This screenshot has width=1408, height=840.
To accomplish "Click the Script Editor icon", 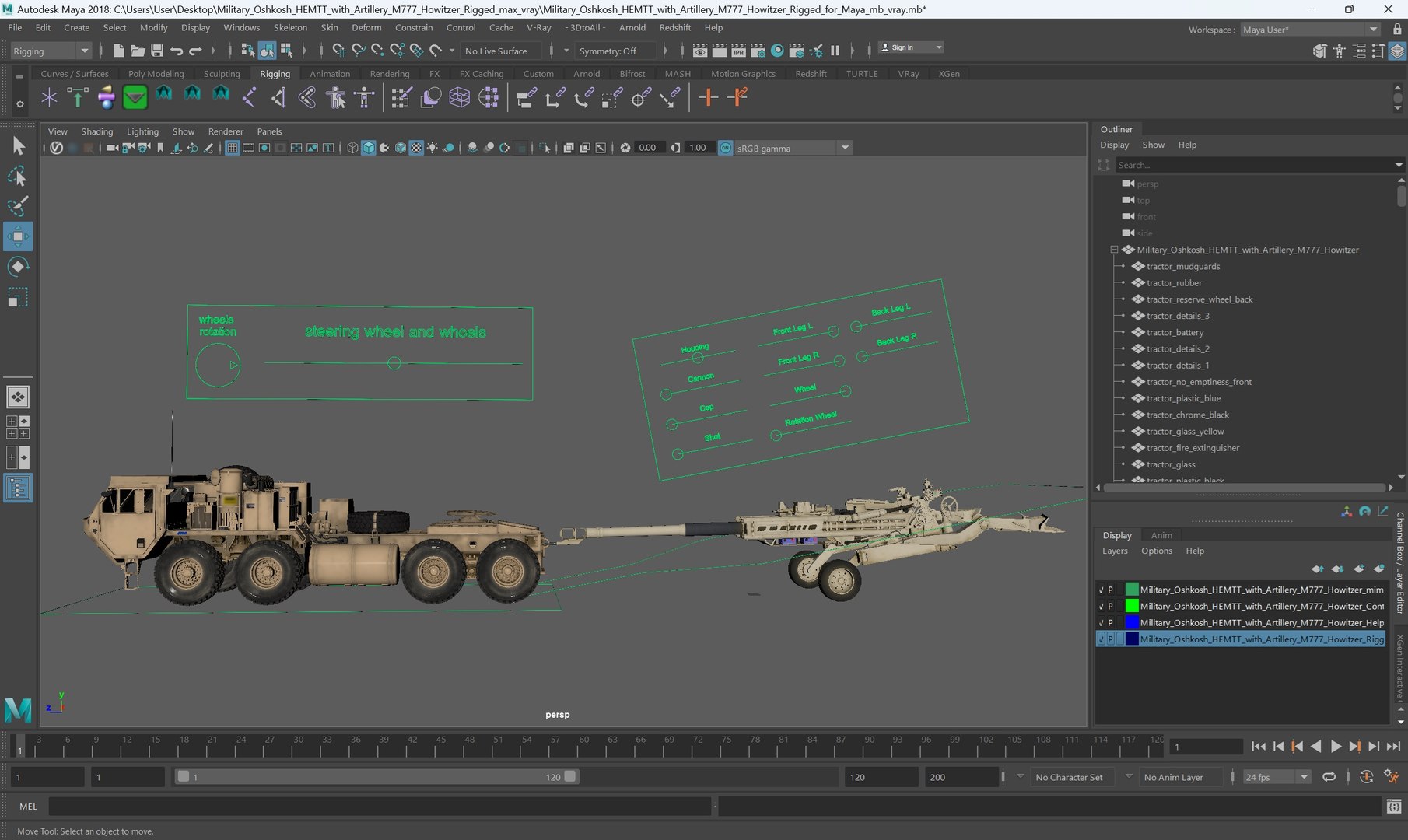I will [1394, 807].
